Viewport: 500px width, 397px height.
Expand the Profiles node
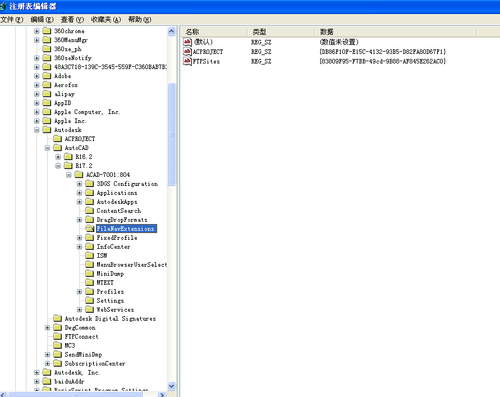pyautogui.click(x=79, y=292)
